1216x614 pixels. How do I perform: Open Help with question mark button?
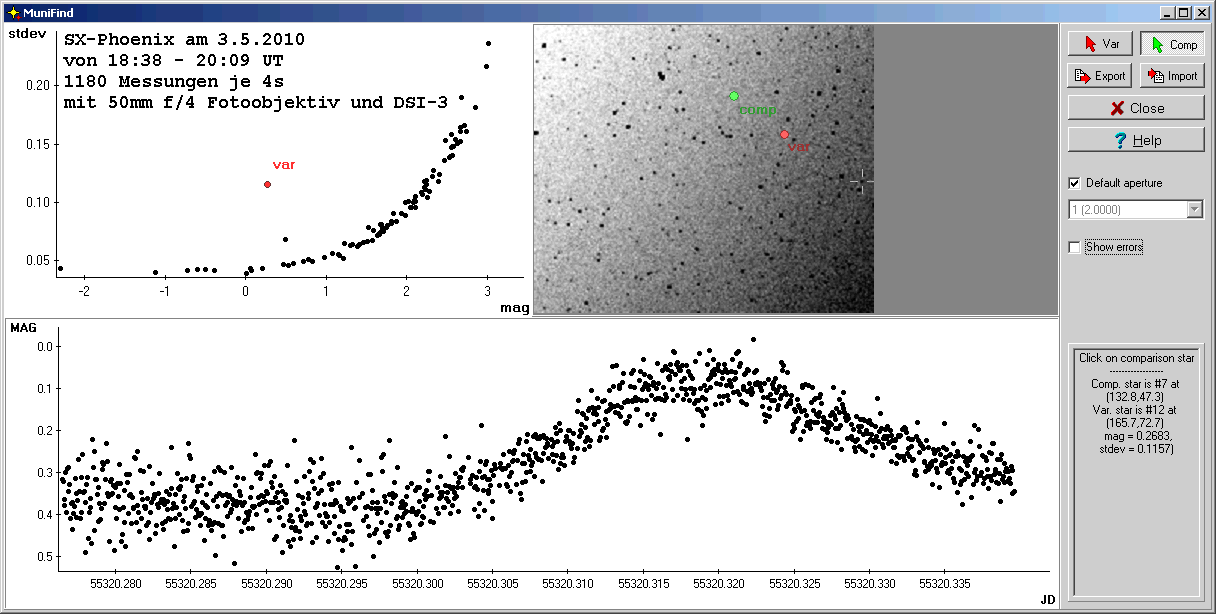pos(1136,140)
